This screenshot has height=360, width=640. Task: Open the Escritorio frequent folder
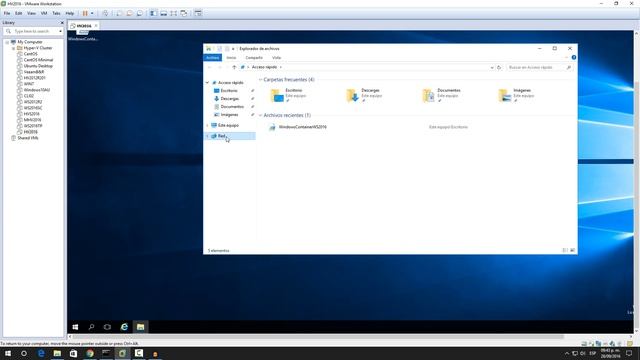[288, 95]
